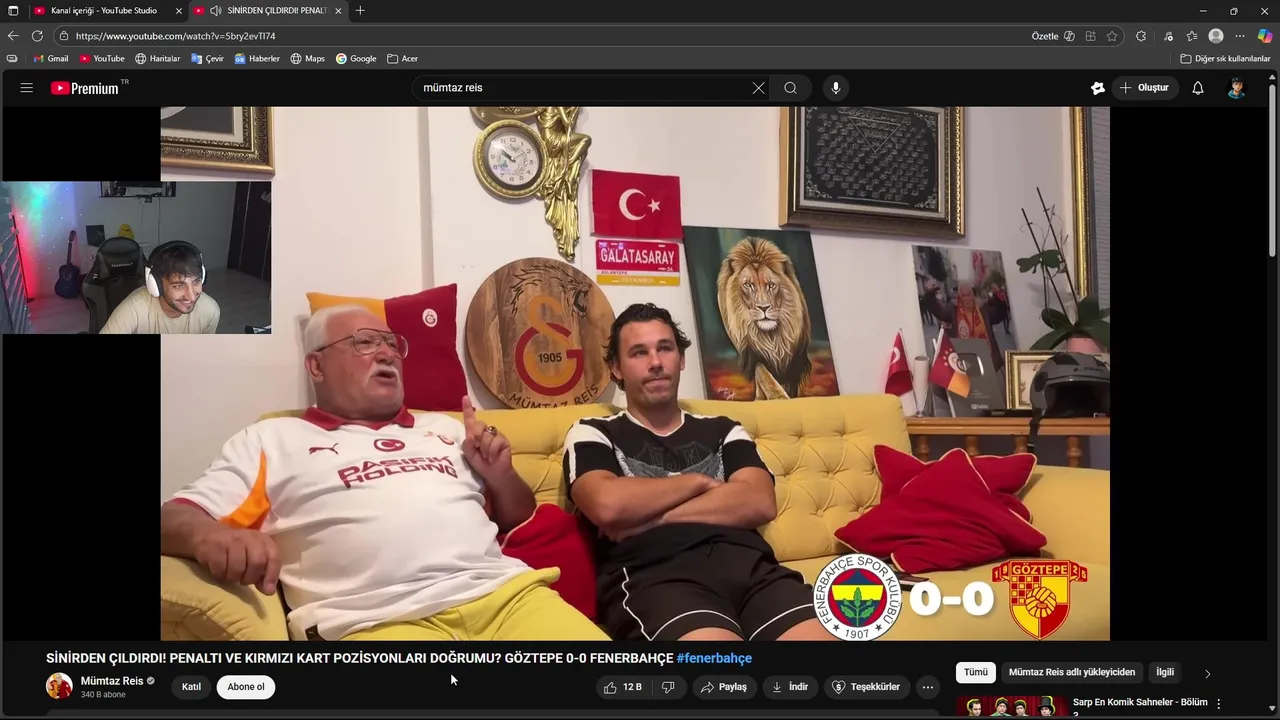Open the Çevir bookmark
This screenshot has width=1280, height=720.
pyautogui.click(x=207, y=58)
